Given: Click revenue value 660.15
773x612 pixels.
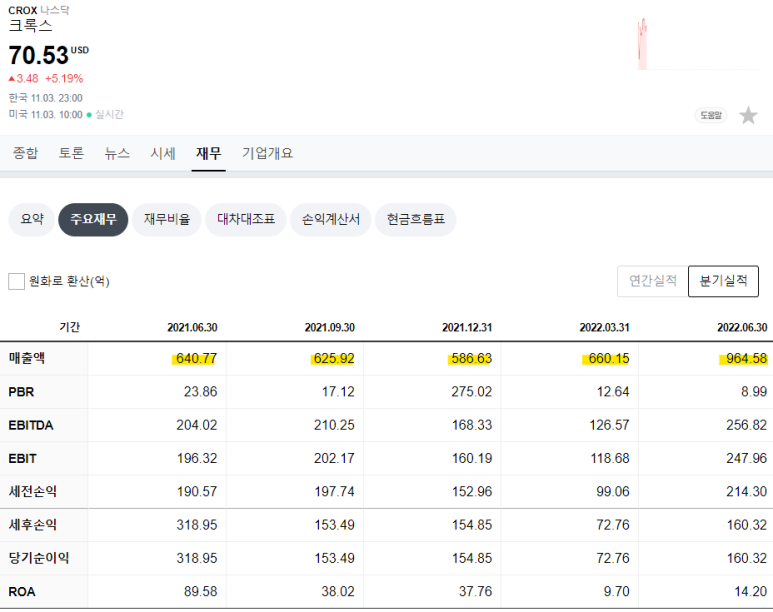Looking at the screenshot, I should (x=607, y=359).
